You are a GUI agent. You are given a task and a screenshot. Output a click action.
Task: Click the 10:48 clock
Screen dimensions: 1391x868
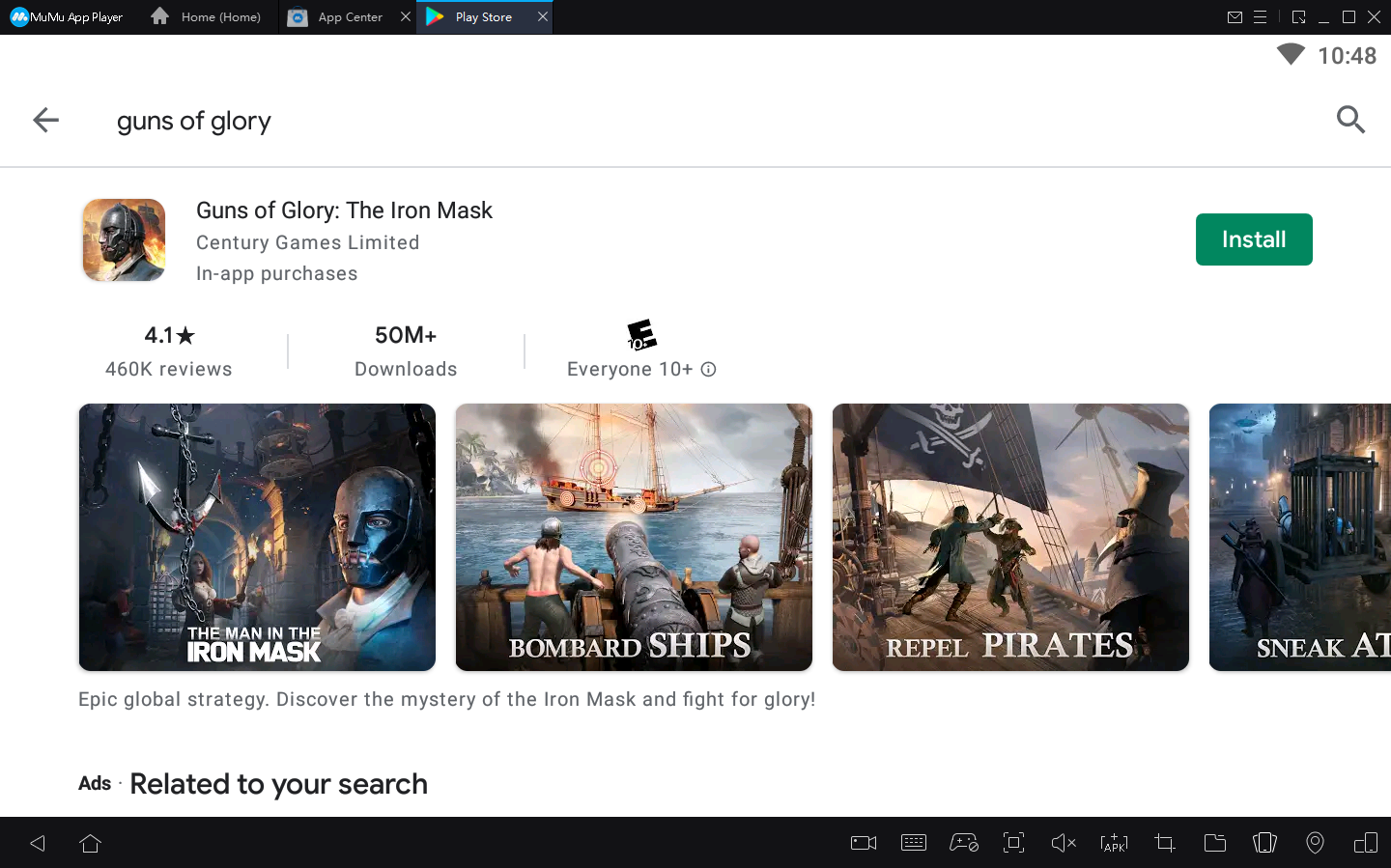click(x=1347, y=56)
